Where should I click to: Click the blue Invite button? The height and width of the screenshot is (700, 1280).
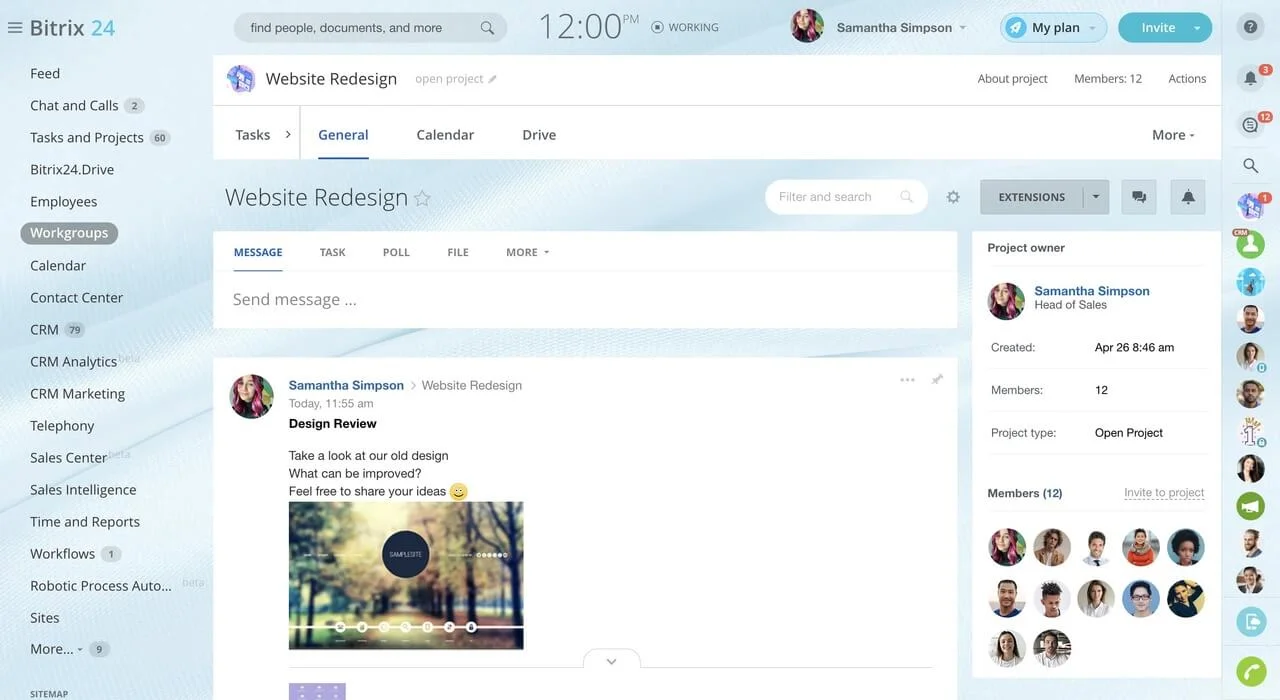point(1157,28)
